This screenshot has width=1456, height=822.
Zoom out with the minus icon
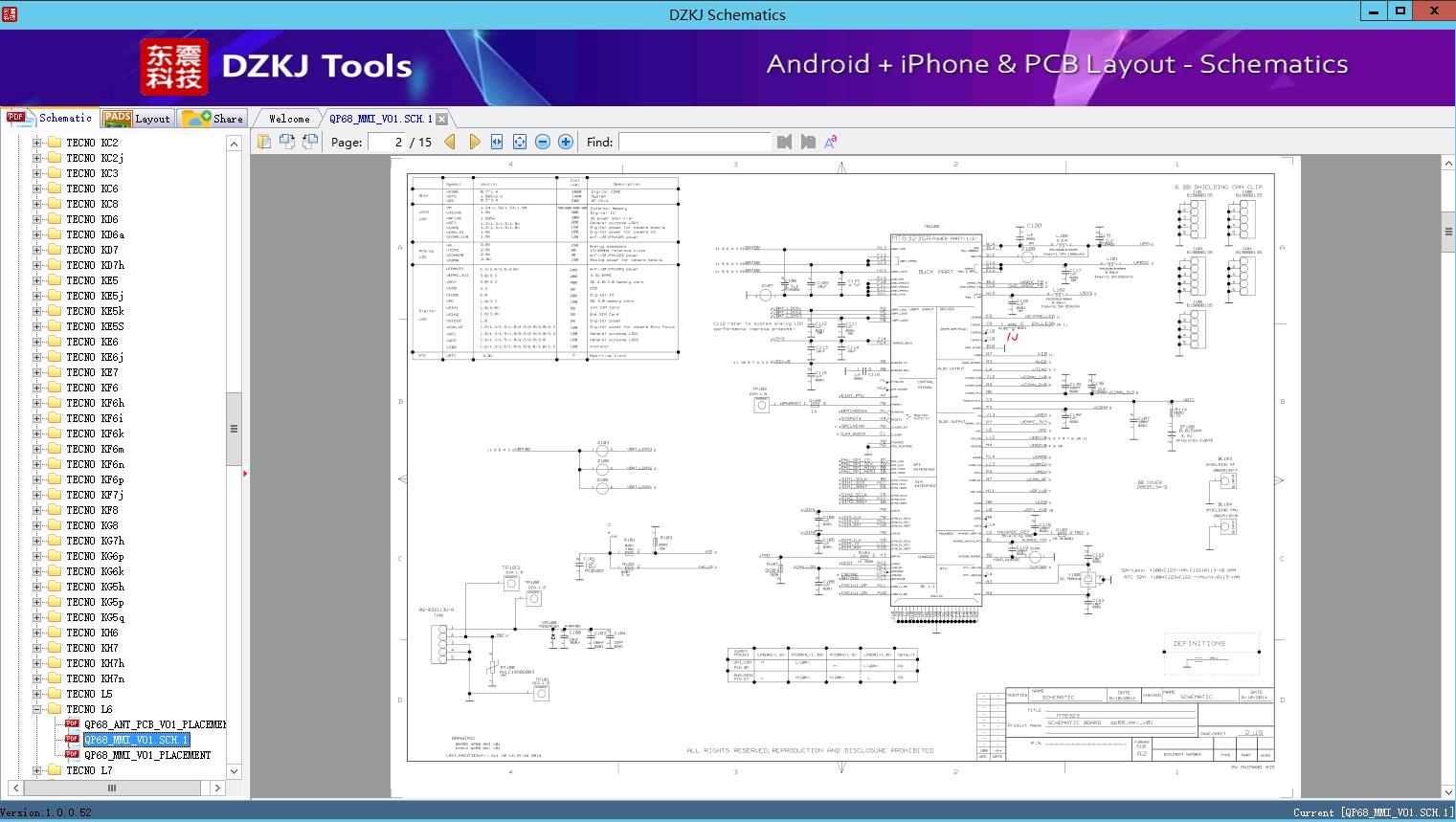[543, 142]
